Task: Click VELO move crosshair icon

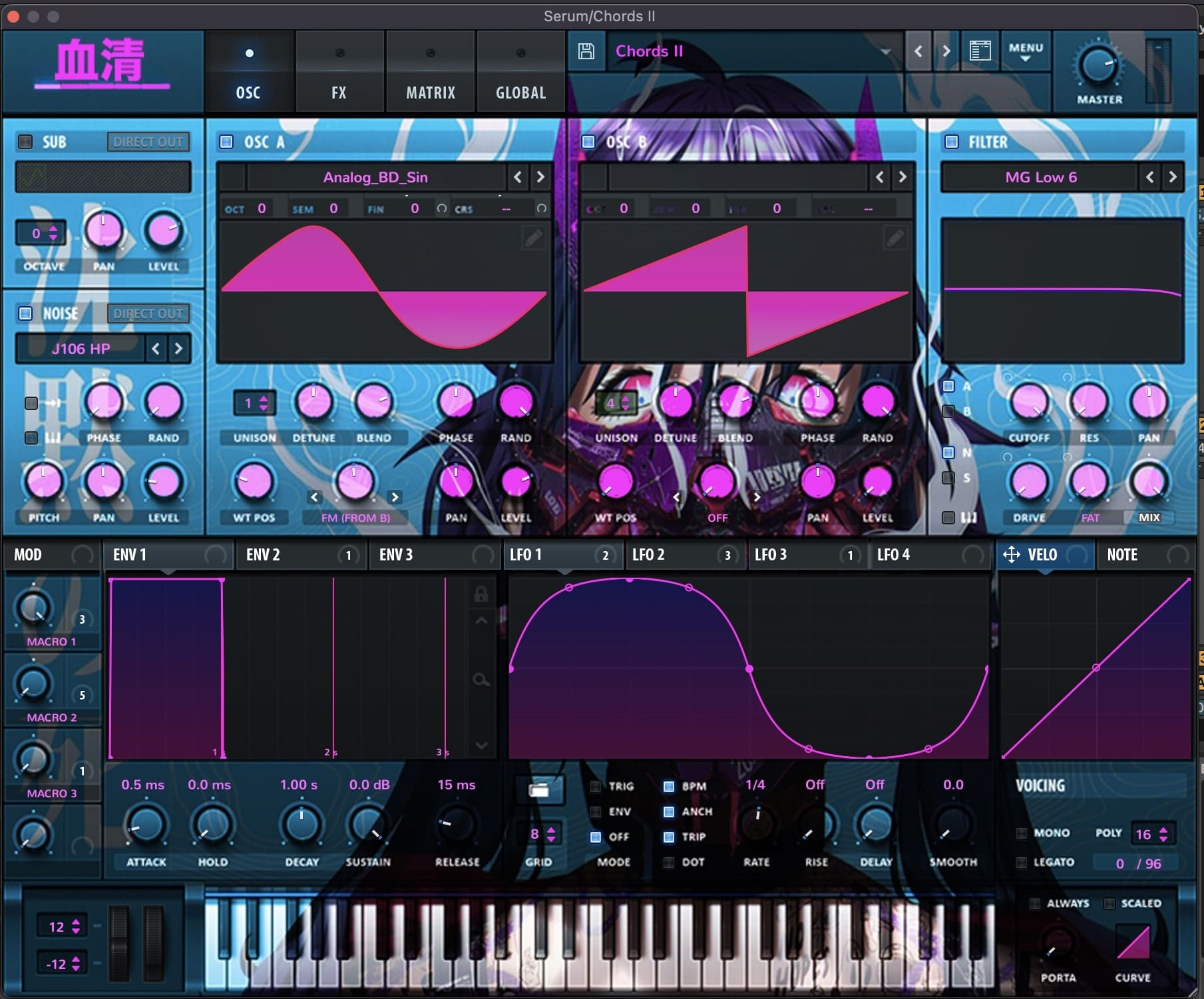Action: point(1011,554)
